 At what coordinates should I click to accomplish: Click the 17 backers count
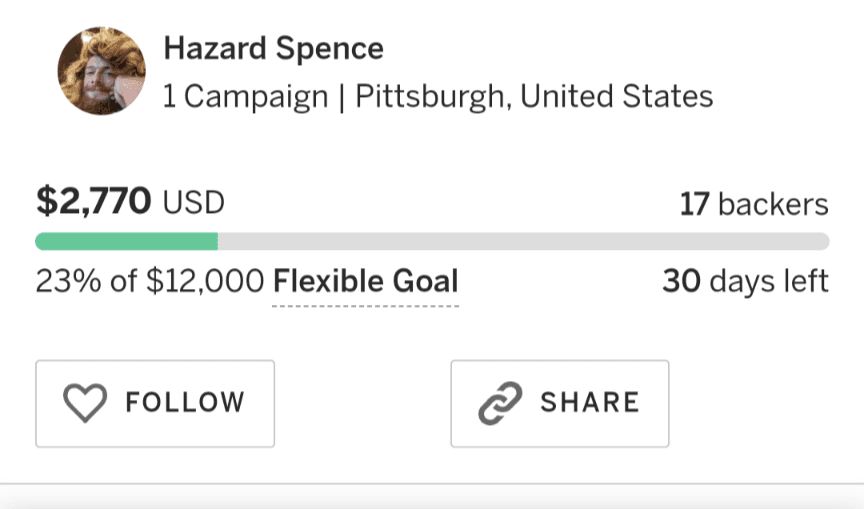click(754, 205)
